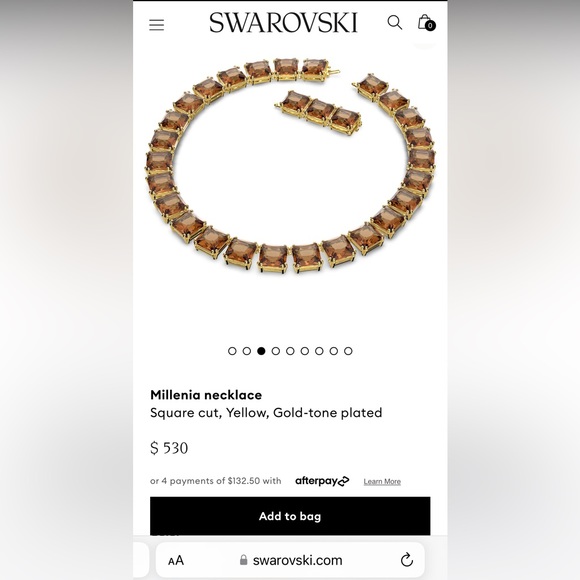Tap the Millenia necklace product image
580x580 pixels.
pyautogui.click(x=290, y=165)
